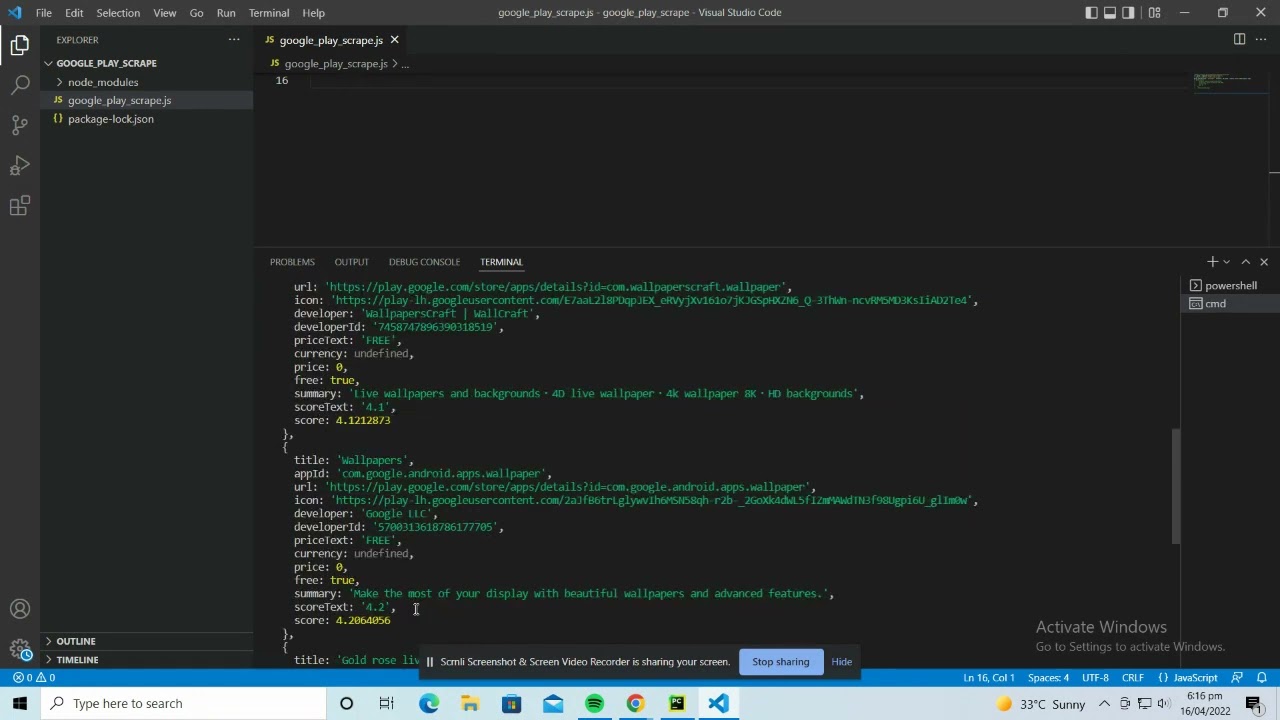The width and height of the screenshot is (1280, 720).
Task: Expand the Timeline section
Action: pos(147,660)
